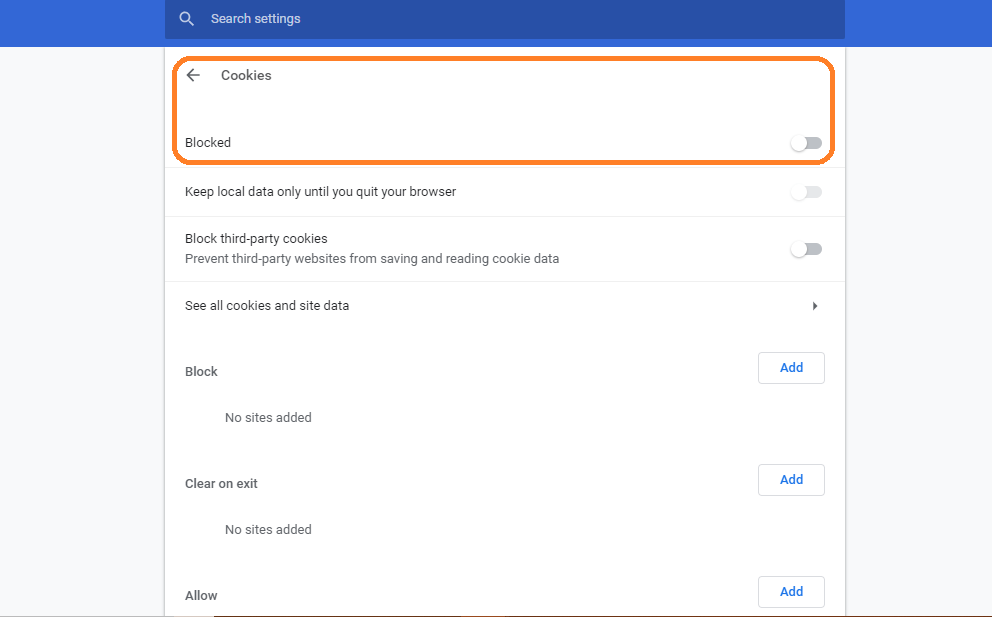992x617 pixels.
Task: Click the Blocked row label
Action: tap(208, 142)
